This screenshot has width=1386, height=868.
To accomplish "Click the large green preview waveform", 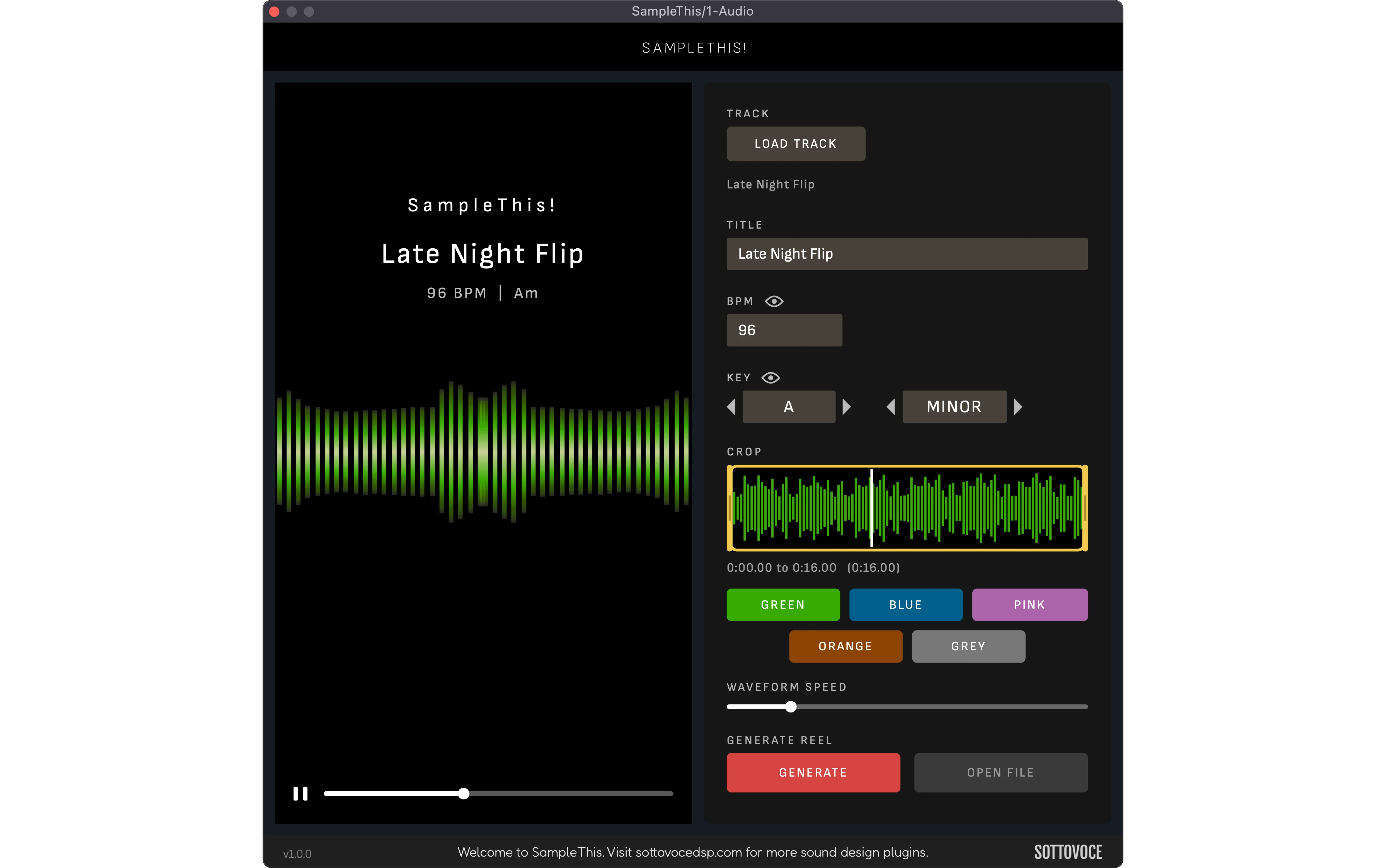I will tap(483, 452).
